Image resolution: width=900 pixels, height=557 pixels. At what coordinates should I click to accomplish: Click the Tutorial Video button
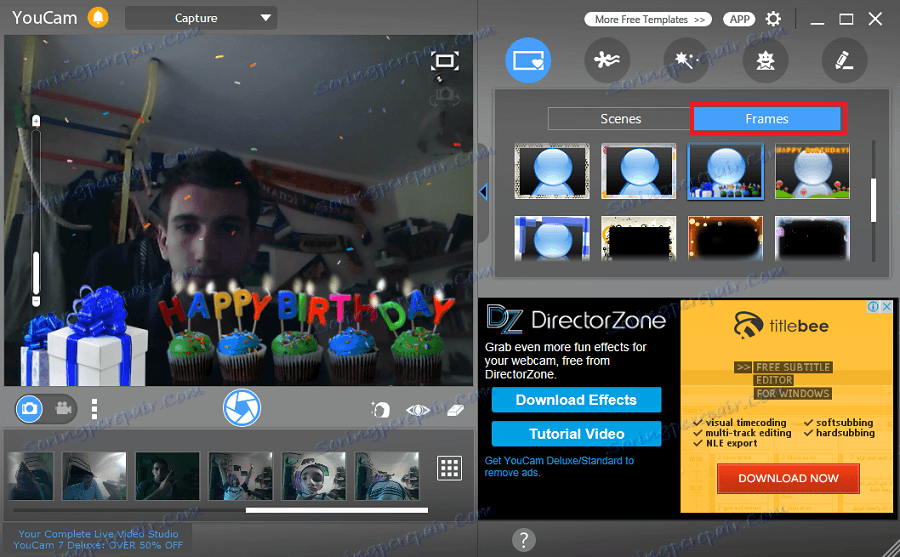(576, 434)
